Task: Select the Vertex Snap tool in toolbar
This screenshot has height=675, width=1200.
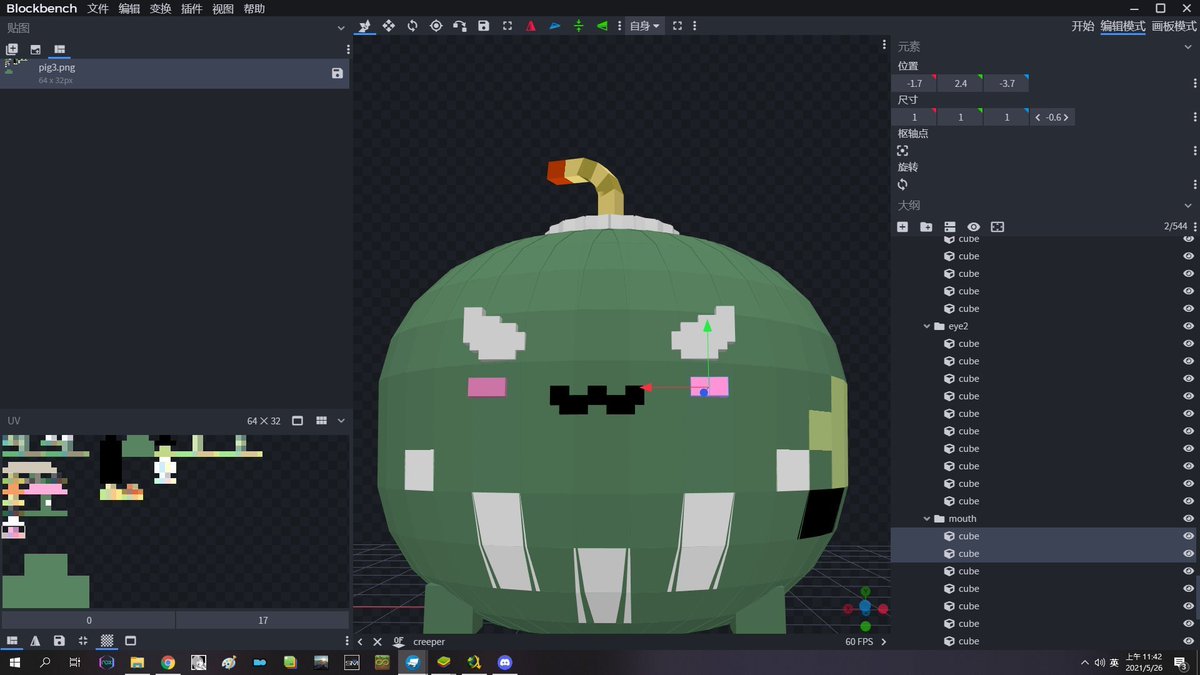Action: (460, 26)
